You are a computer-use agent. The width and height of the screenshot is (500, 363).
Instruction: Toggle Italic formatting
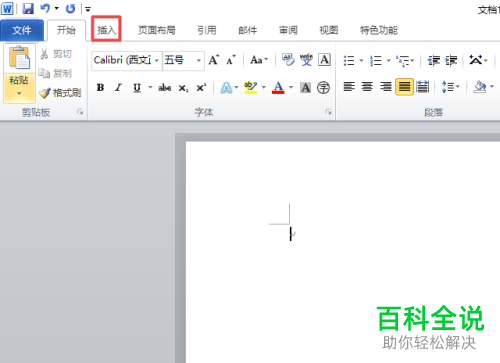pyautogui.click(x=118, y=88)
